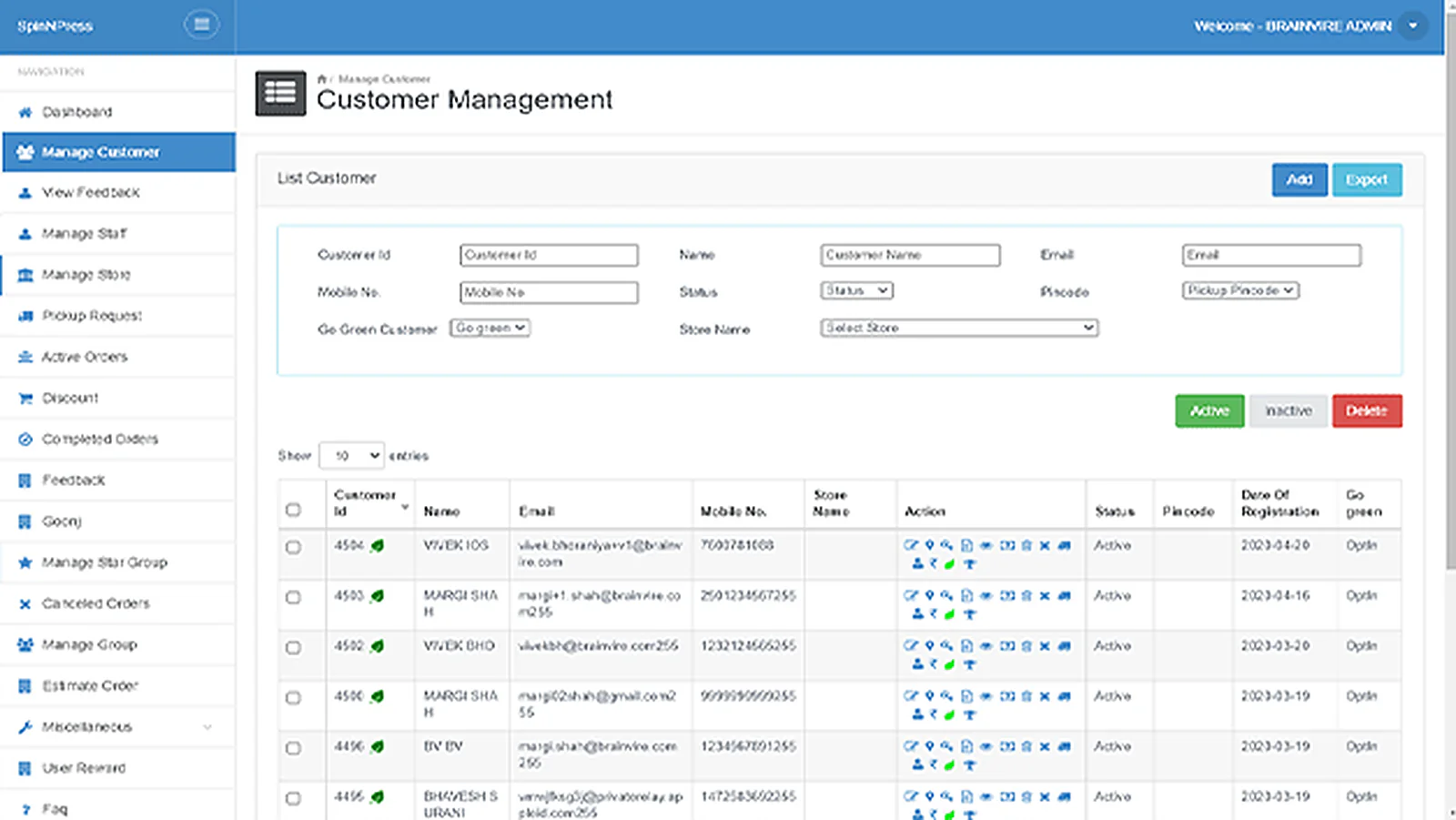Click car icon in customer 4502 row

pyautogui.click(x=1065, y=645)
